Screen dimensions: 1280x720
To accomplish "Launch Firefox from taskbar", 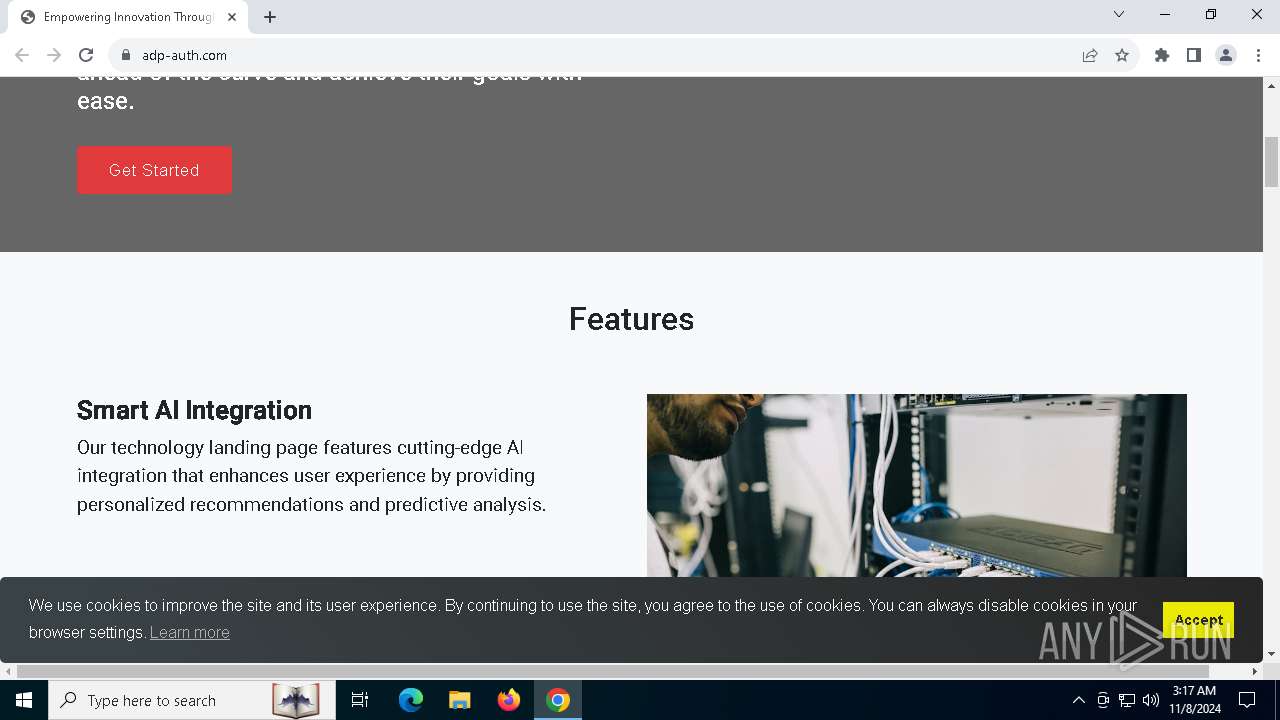I will pyautogui.click(x=509, y=700).
